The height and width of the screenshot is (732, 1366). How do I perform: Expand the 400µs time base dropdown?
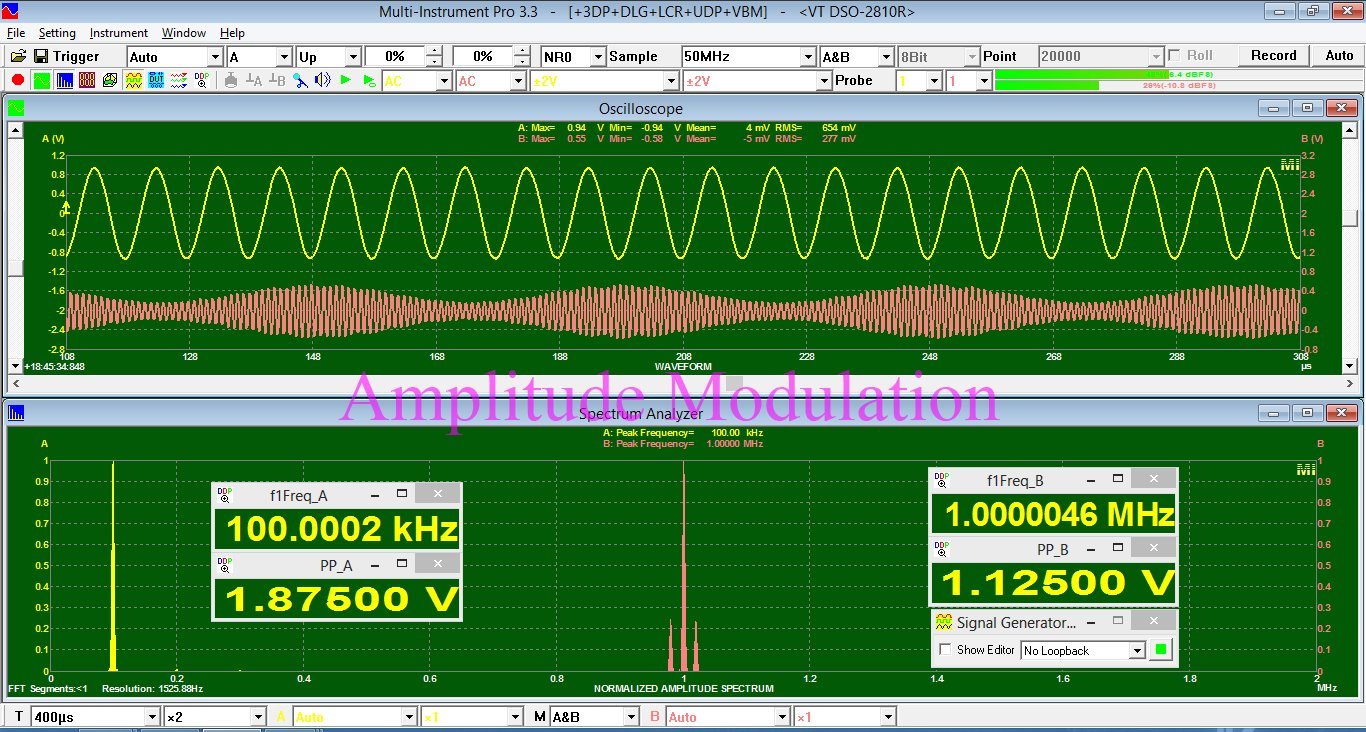pyautogui.click(x=152, y=717)
